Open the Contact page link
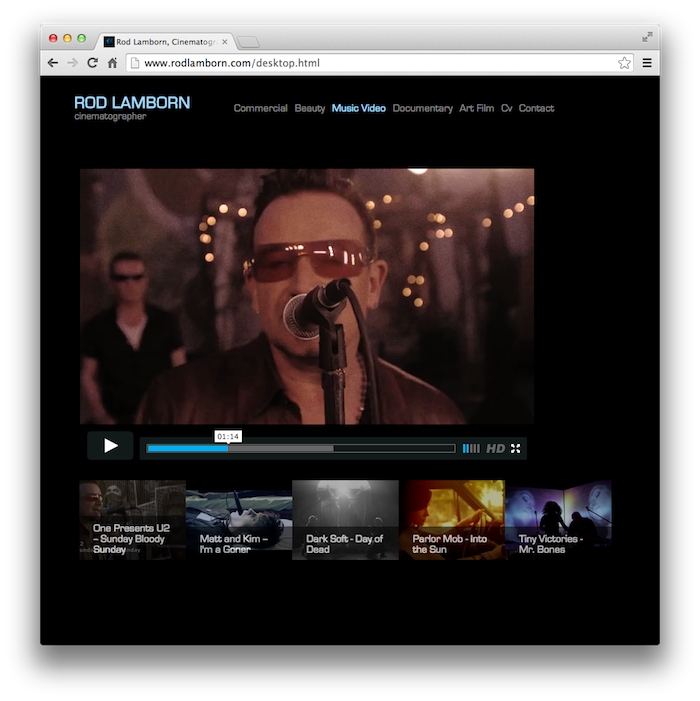The height and width of the screenshot is (701, 700). point(536,108)
